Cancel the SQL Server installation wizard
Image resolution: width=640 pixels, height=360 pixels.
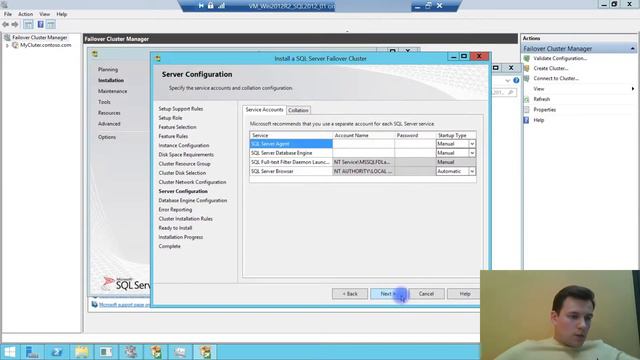tap(426, 294)
